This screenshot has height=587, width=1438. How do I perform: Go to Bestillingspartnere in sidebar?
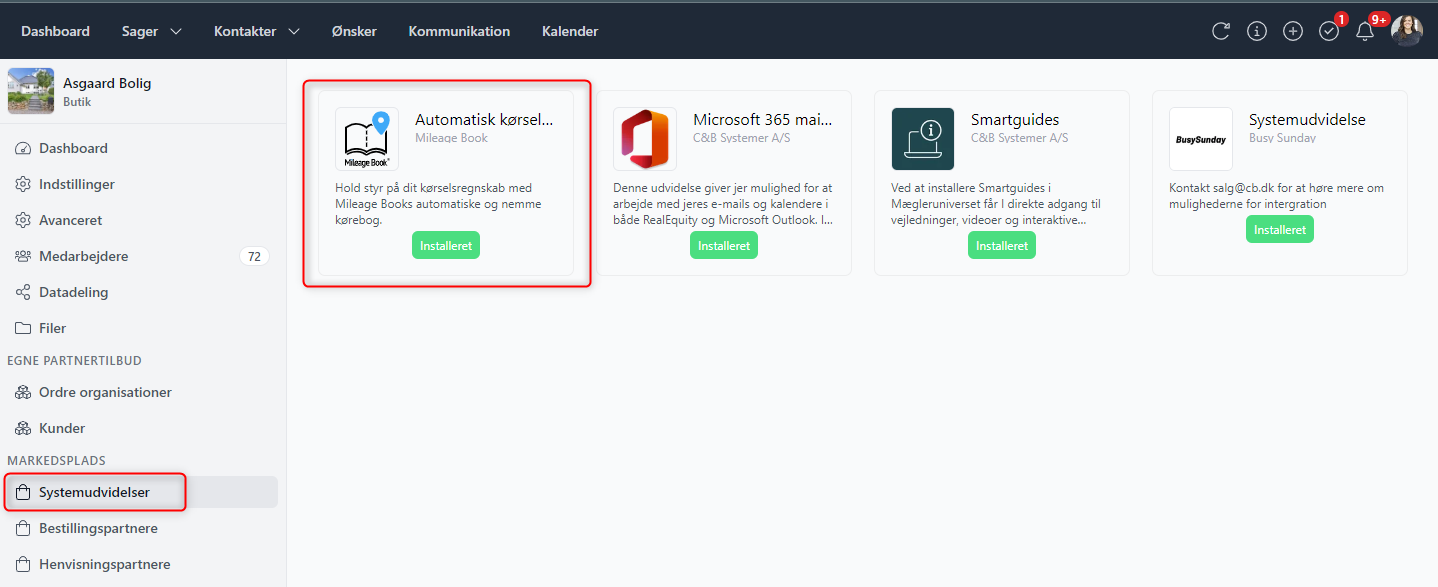tap(98, 528)
